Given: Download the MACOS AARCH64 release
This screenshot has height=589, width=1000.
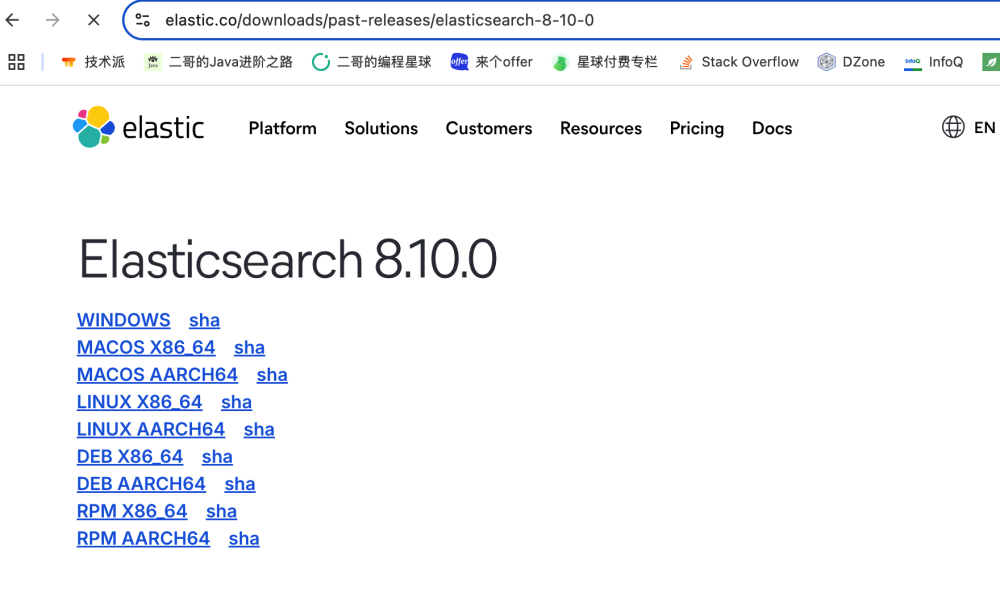Looking at the screenshot, I should click(x=157, y=375).
